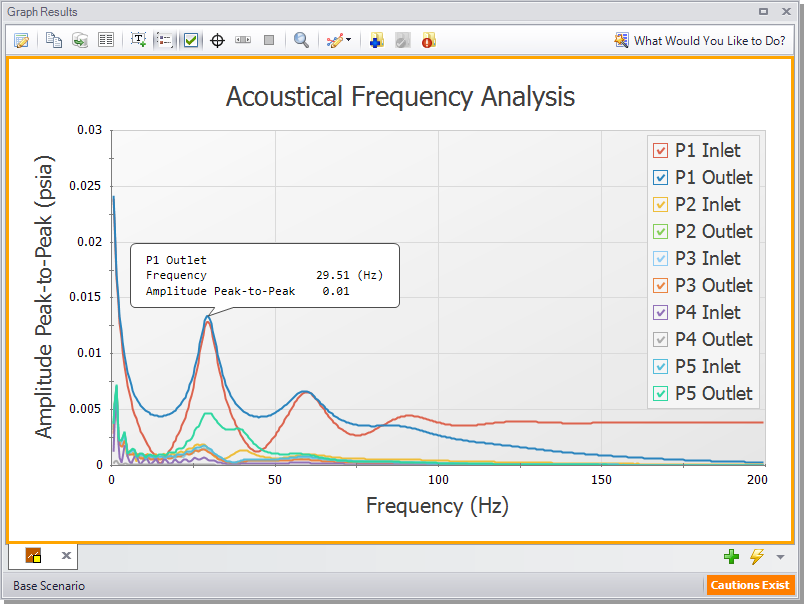The image size is (804, 604).
Task: Enable the crosshair cursor tool
Action: [x=217, y=40]
